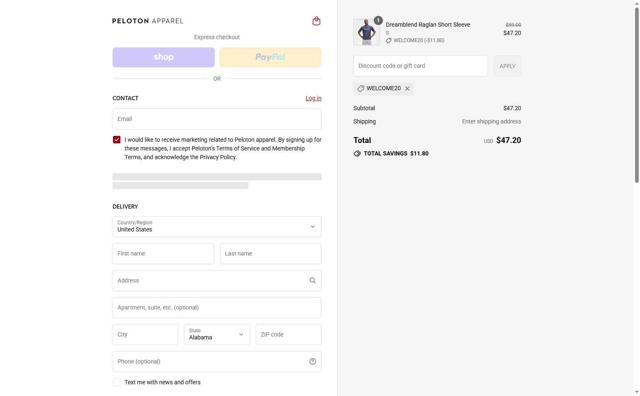640x396 pixels.
Task: Focus the ZIP code field
Action: (x=289, y=334)
